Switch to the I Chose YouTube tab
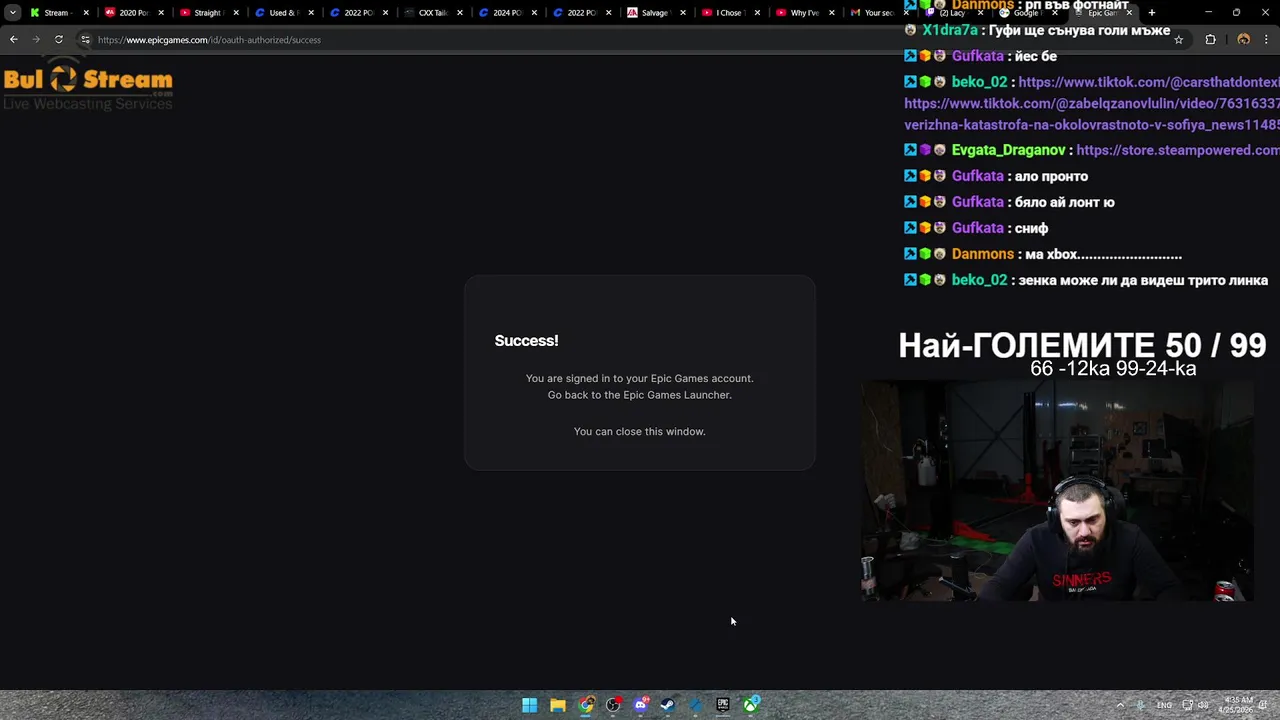1280x720 pixels. (731, 13)
